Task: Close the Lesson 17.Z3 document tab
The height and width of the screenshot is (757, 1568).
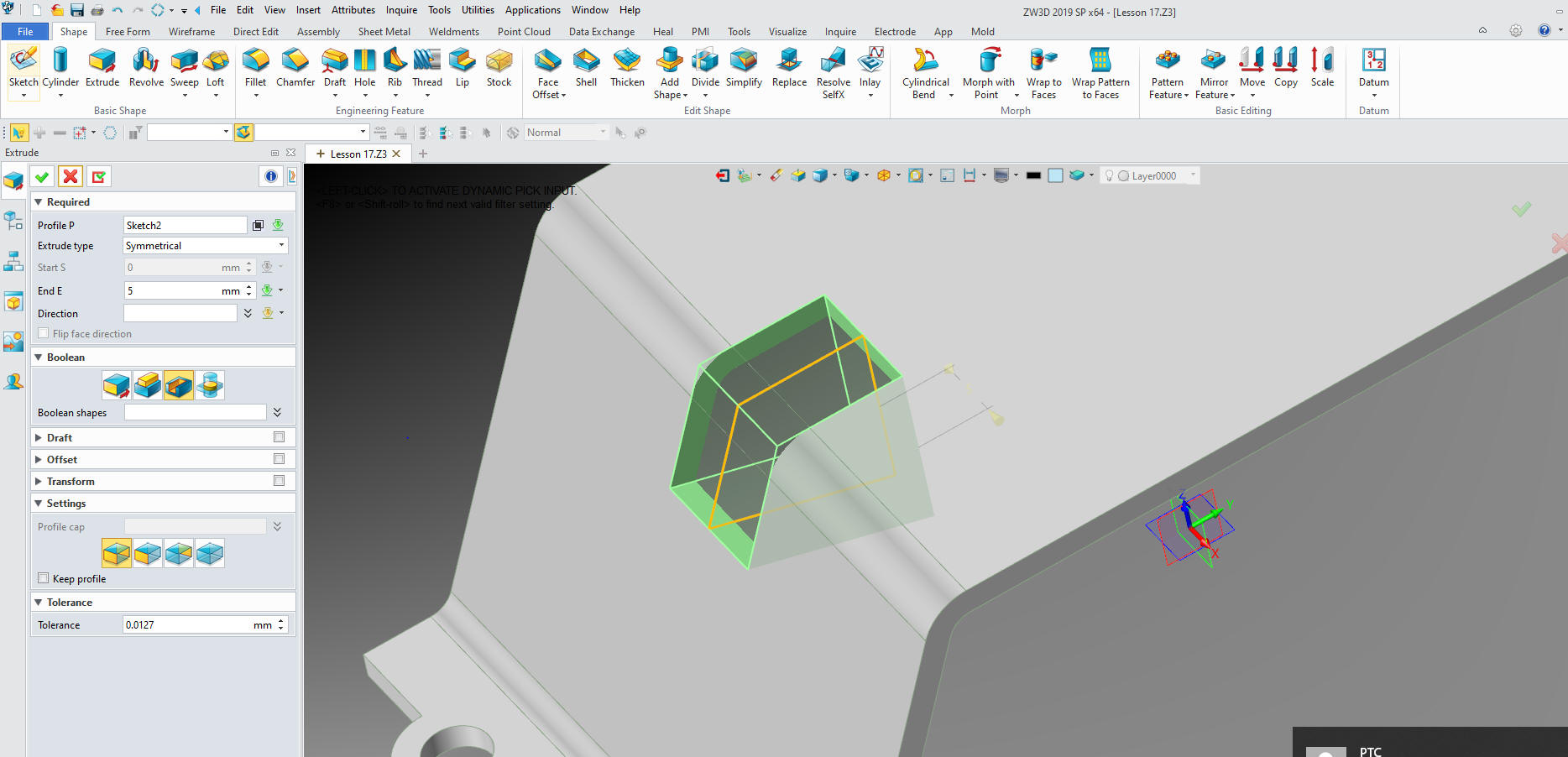Action: click(x=396, y=154)
